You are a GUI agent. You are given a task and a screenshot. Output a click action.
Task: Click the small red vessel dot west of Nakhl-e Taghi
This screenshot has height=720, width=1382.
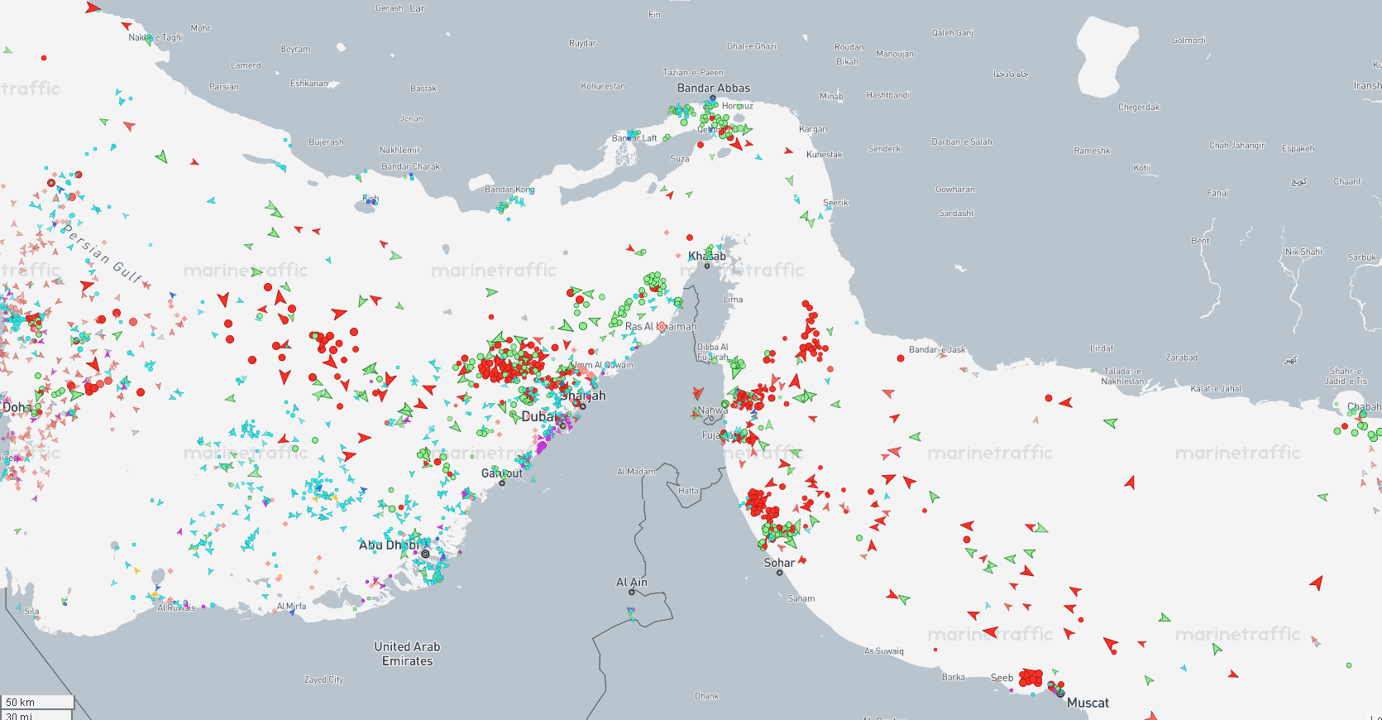[43, 58]
